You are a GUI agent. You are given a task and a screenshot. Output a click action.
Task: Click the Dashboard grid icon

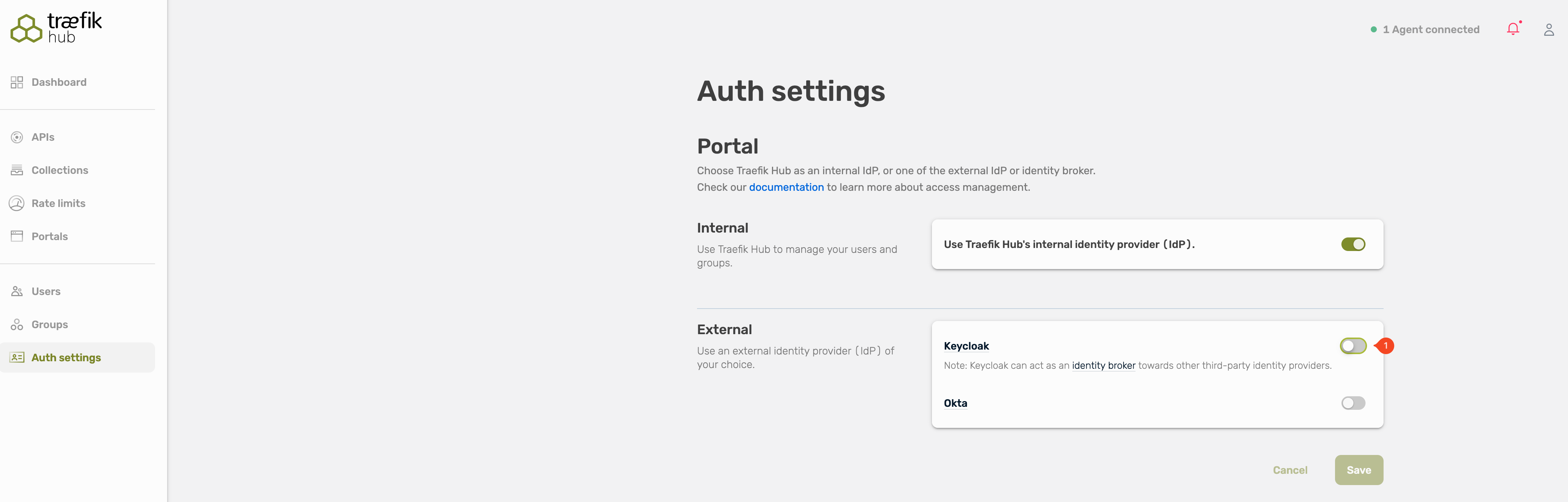(x=17, y=82)
